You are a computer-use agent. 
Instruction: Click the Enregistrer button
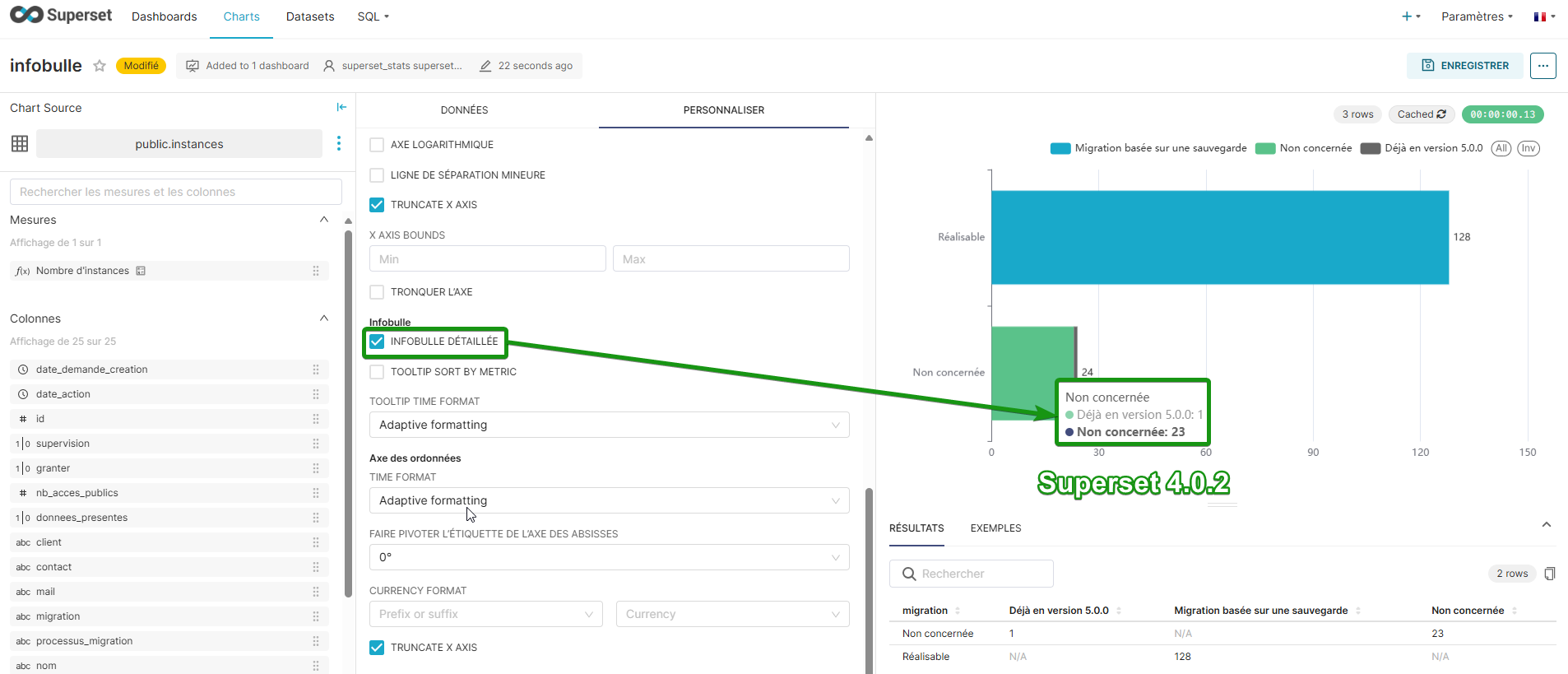1466,66
